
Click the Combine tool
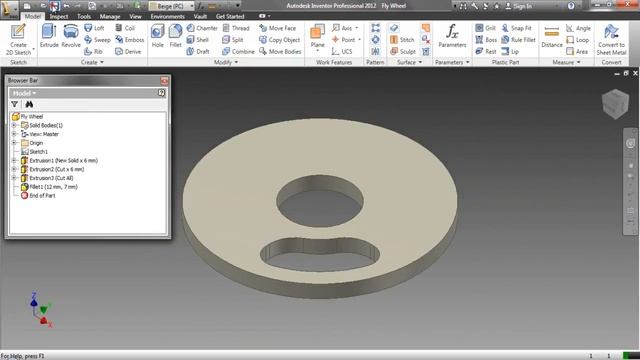pyautogui.click(x=238, y=52)
